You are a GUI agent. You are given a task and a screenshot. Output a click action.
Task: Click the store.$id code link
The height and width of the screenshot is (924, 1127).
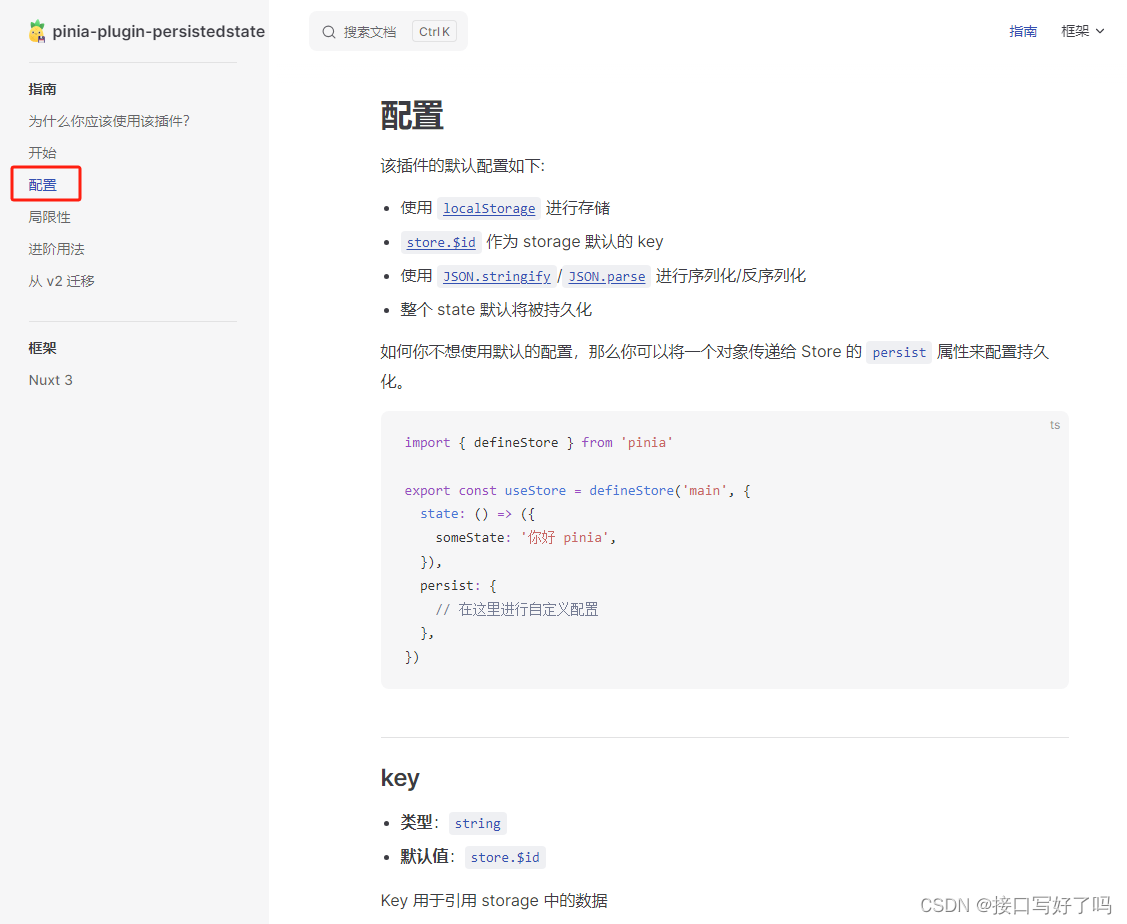[441, 242]
